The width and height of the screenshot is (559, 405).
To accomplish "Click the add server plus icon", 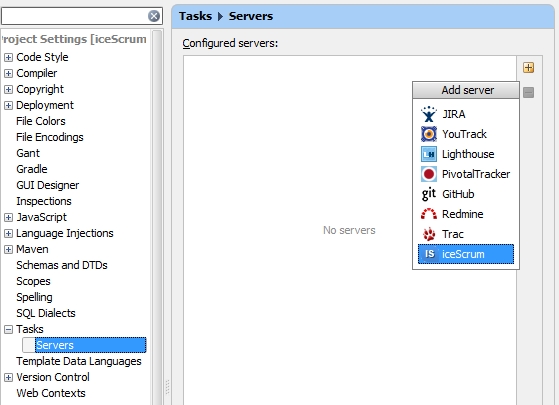I will click(528, 67).
